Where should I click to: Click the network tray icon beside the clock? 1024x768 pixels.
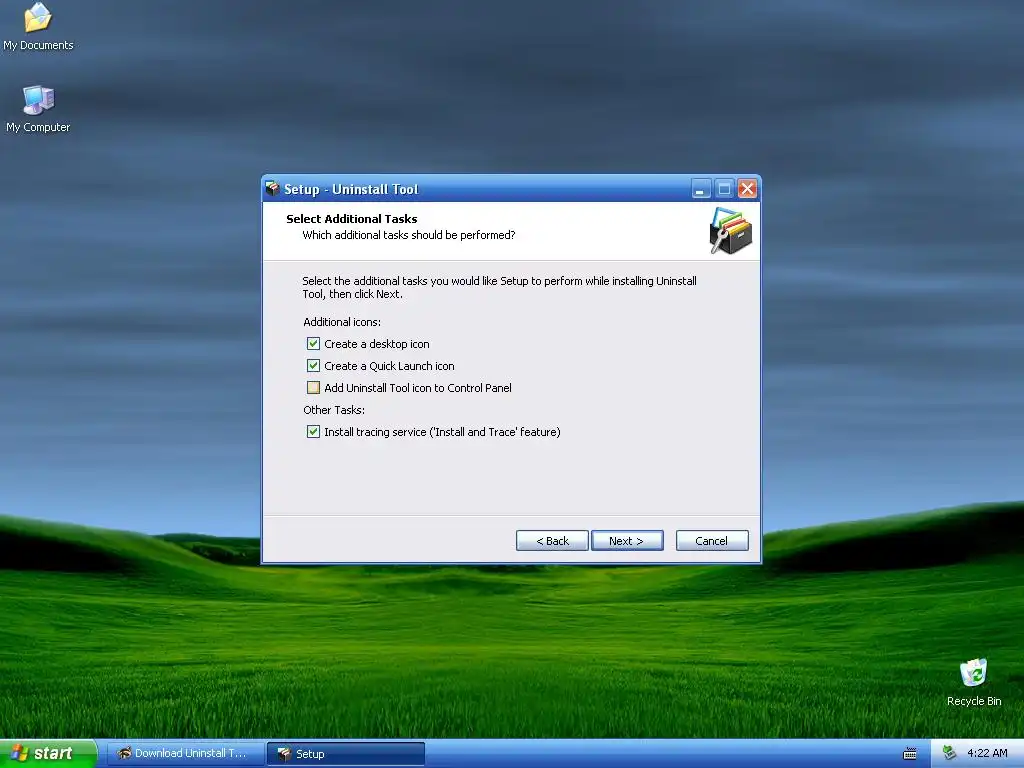point(950,753)
